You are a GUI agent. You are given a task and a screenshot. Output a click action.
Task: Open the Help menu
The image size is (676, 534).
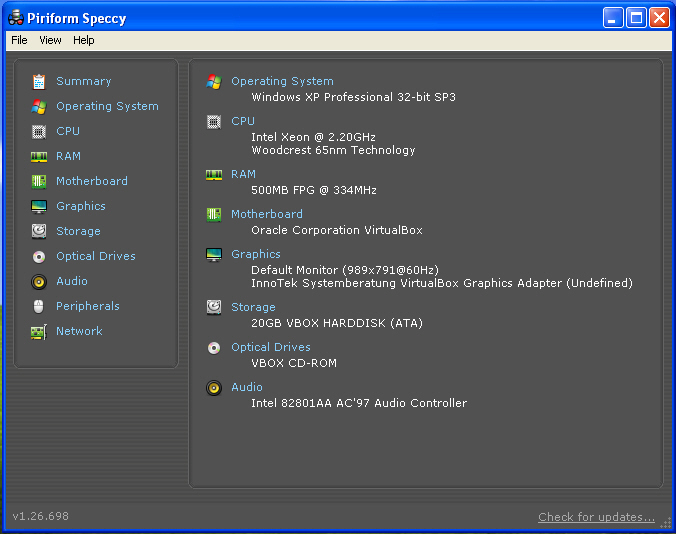[84, 40]
